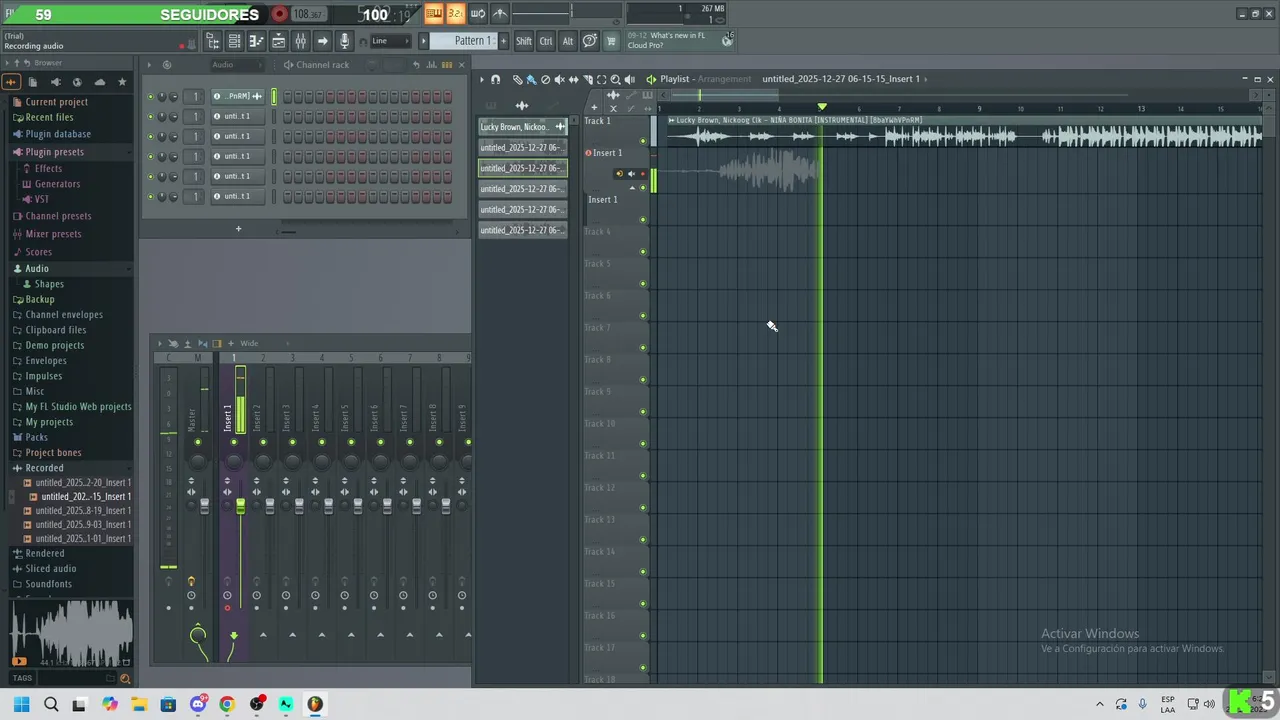Viewport: 1280px width, 720px height.
Task: Click the Master mixer volume fader
Action: point(205,506)
